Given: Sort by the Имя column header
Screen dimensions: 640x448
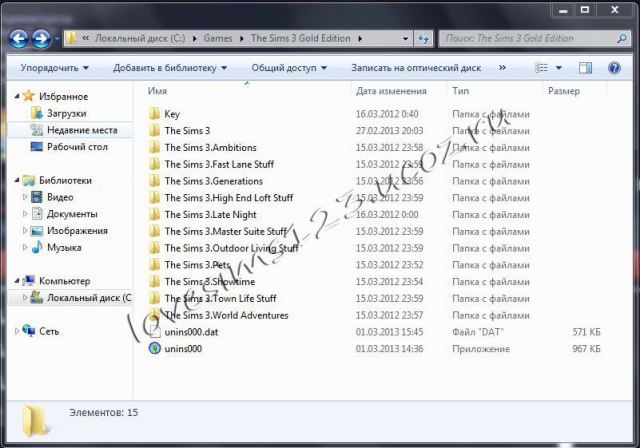Looking at the screenshot, I should tap(158, 91).
